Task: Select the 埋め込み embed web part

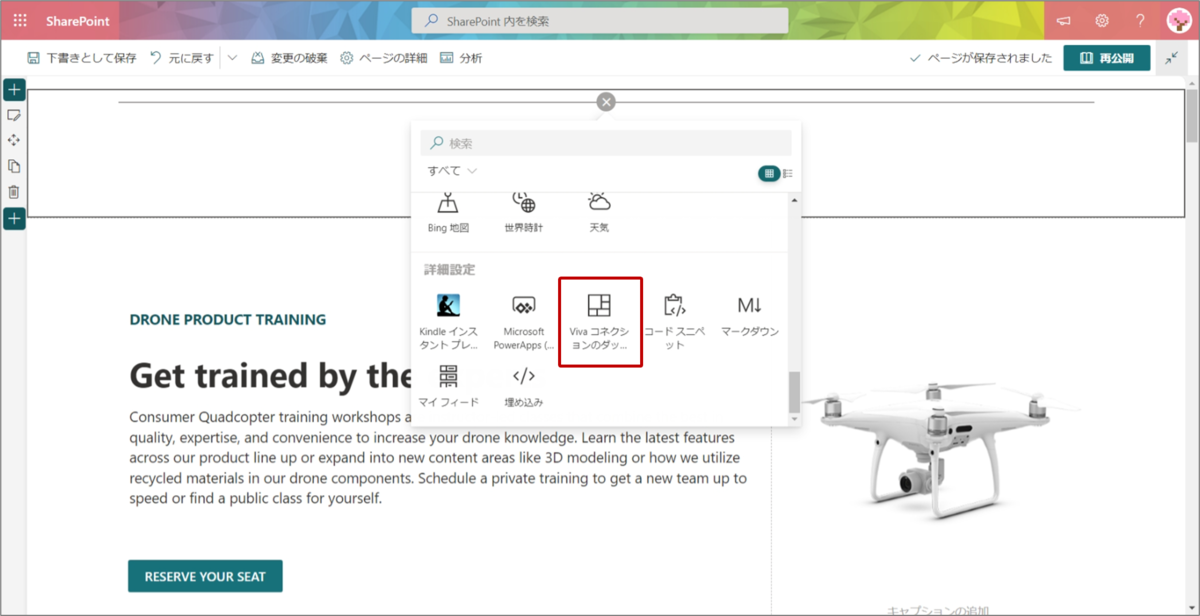Action: coord(524,387)
